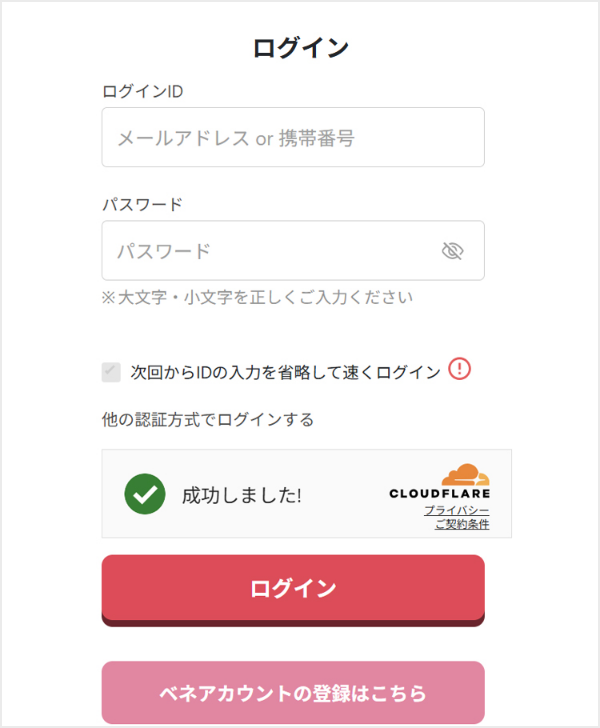Viewport: 600px width, 728px height.
Task: Click the CLOUDFLARE wordmark text
Action: coord(440,493)
